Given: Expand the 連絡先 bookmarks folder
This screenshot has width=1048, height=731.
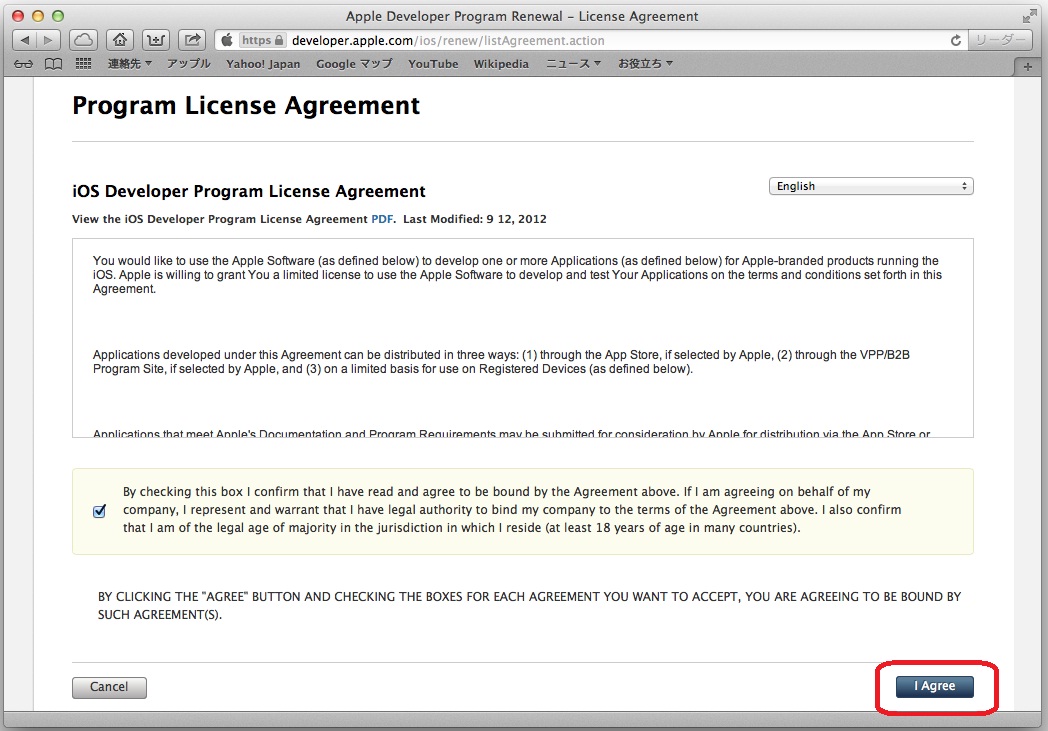Looking at the screenshot, I should 129,64.
